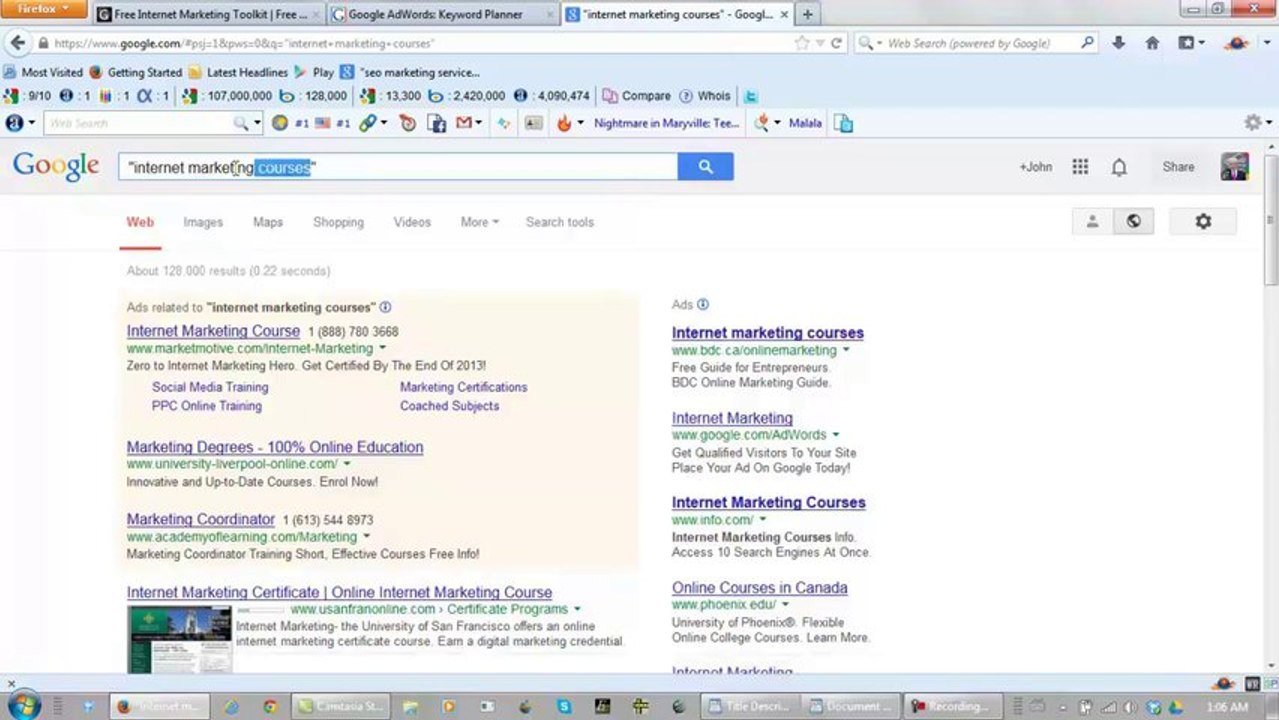Expand arrow next to www.info.com URL
Screen dimensions: 1279x720
(763, 520)
